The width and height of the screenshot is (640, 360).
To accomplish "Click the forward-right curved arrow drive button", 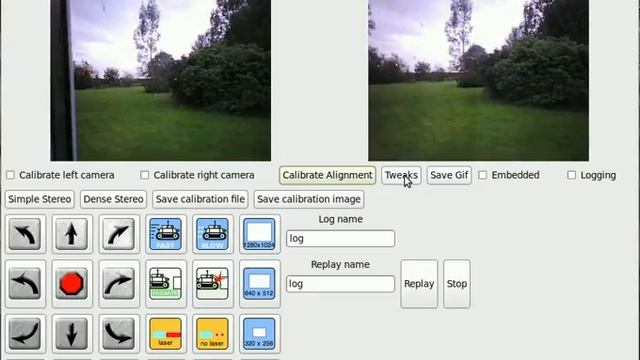I will click(119, 234).
